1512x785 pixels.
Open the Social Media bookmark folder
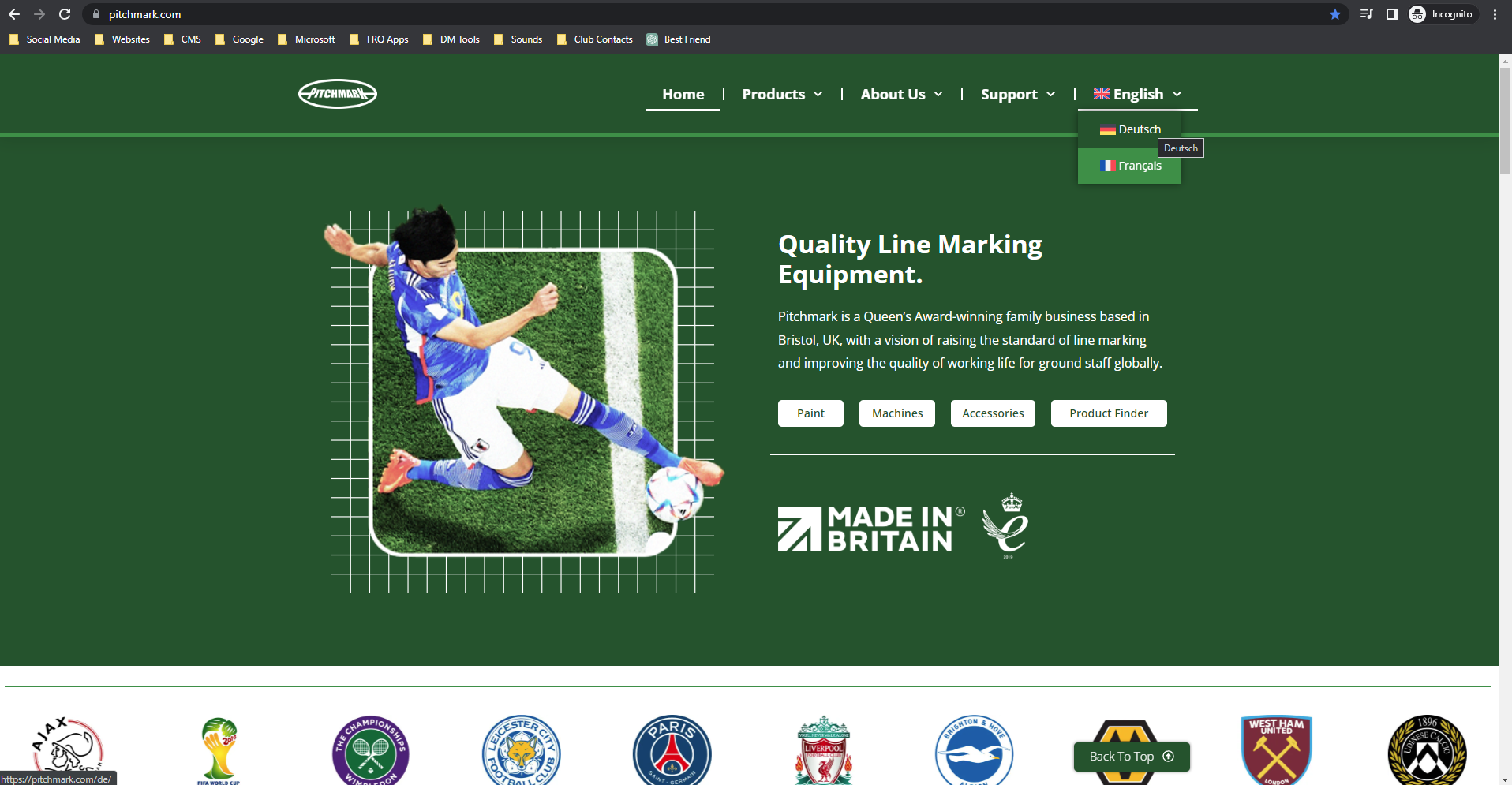[45, 39]
